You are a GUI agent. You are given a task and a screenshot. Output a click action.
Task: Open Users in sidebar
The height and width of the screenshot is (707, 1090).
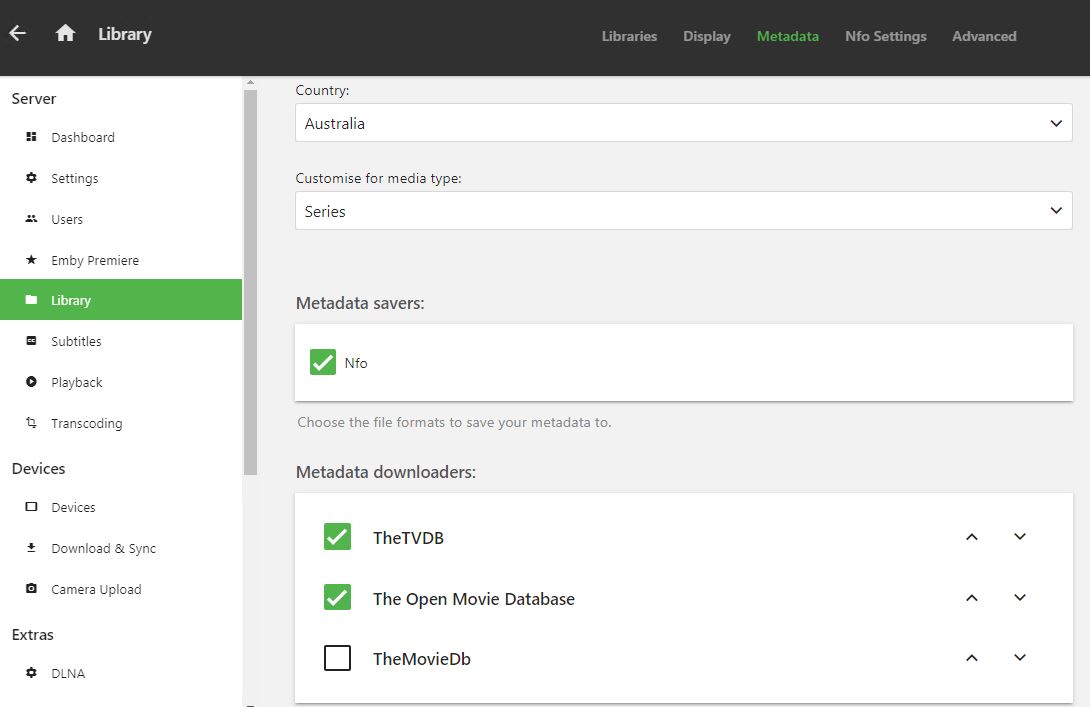[67, 219]
